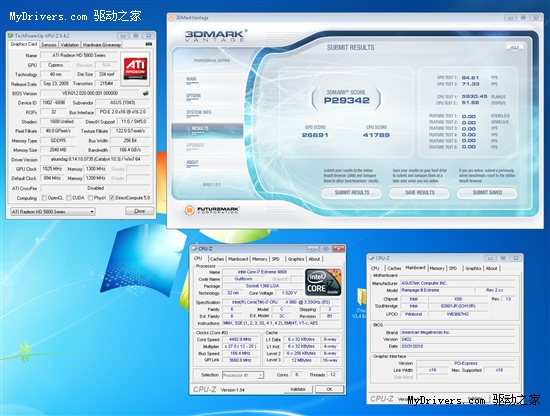
Task: Select the desktop folder icon beside CPU-Z
Action: tap(361, 298)
